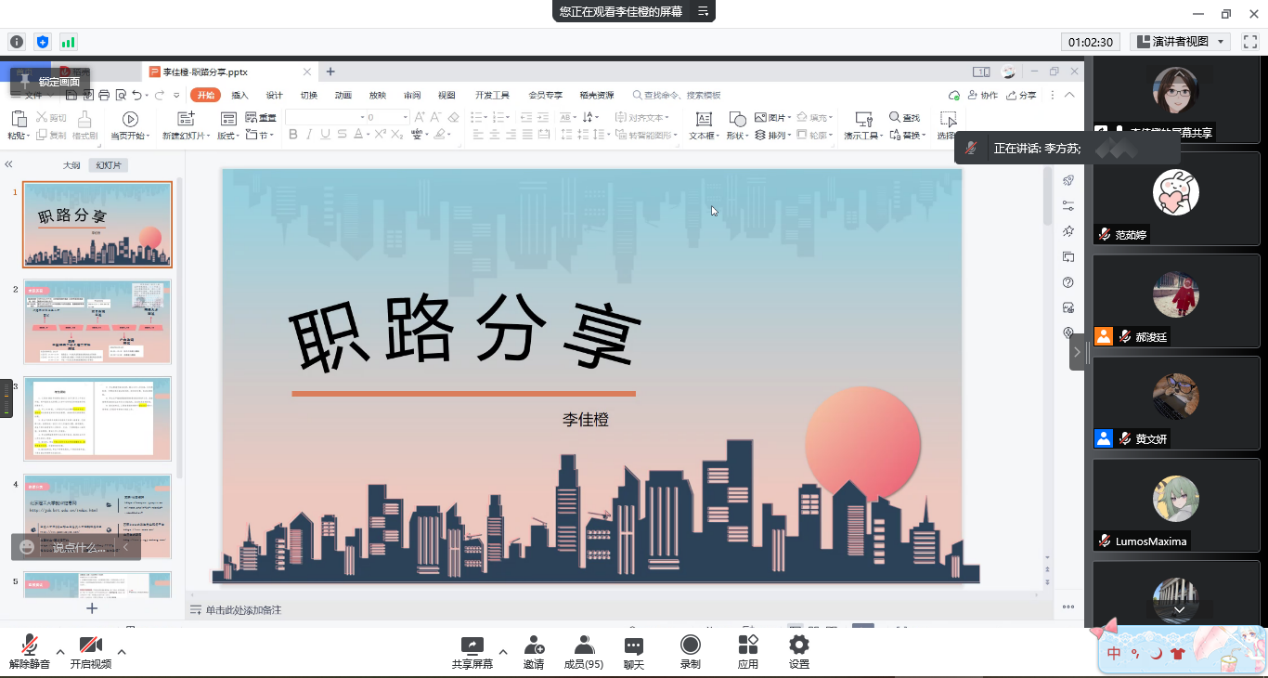Open the 应用 apps icon
1268x678 pixels.
(x=748, y=651)
